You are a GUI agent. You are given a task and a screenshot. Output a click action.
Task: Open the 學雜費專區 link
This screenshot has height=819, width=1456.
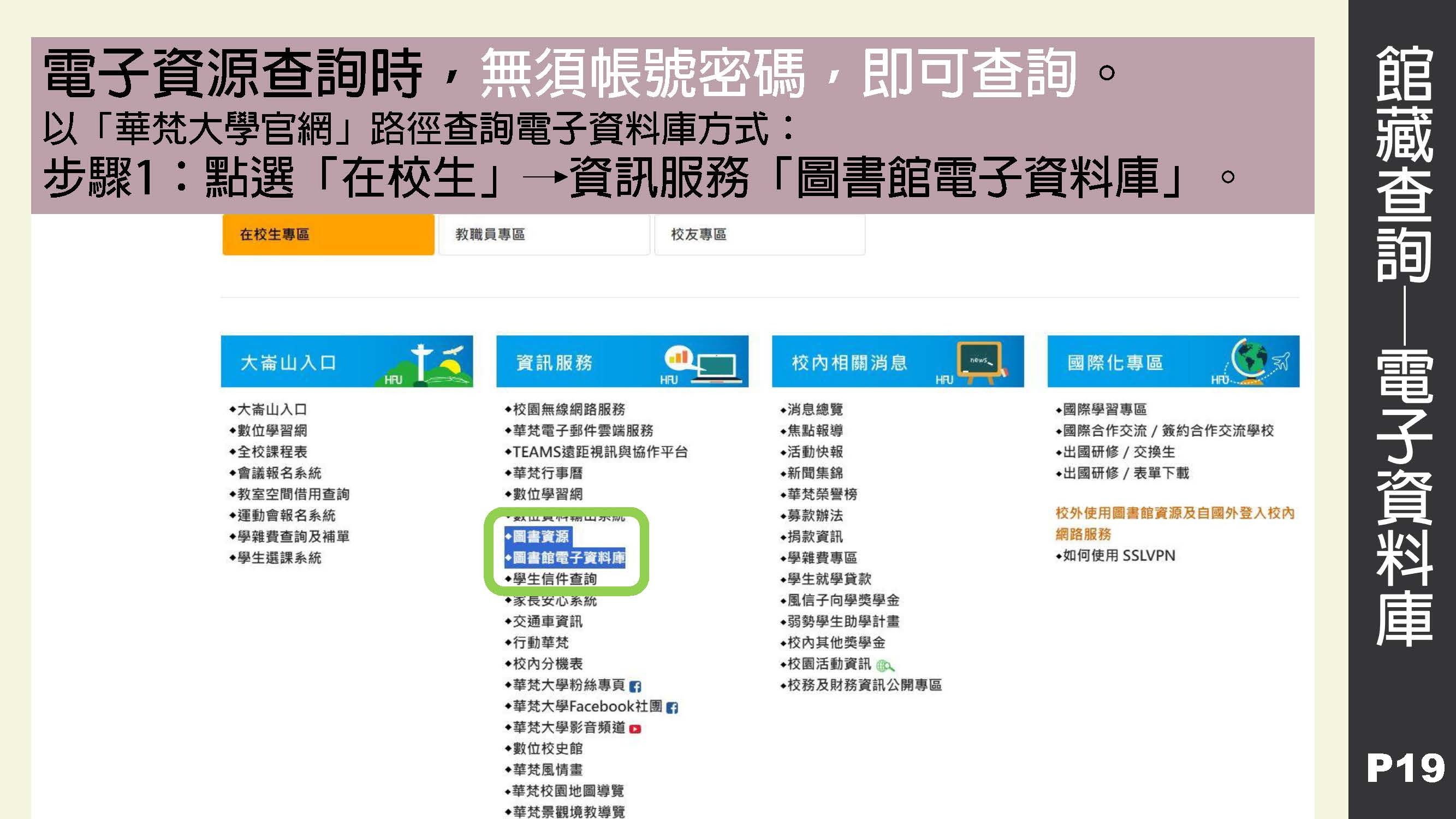[822, 558]
